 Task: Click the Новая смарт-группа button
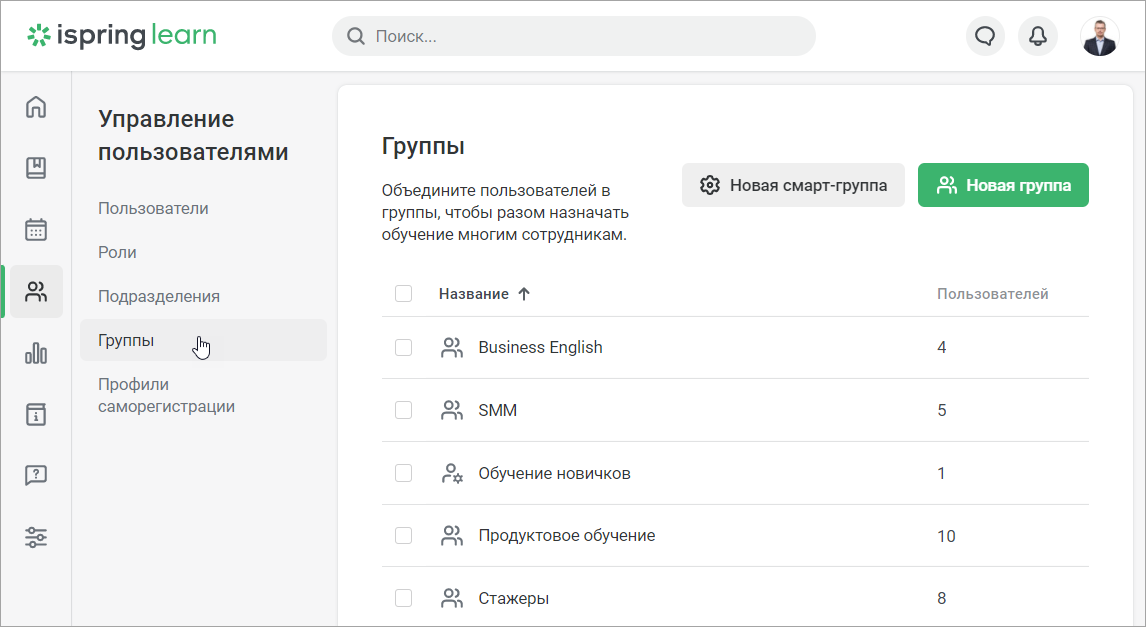click(x=793, y=185)
